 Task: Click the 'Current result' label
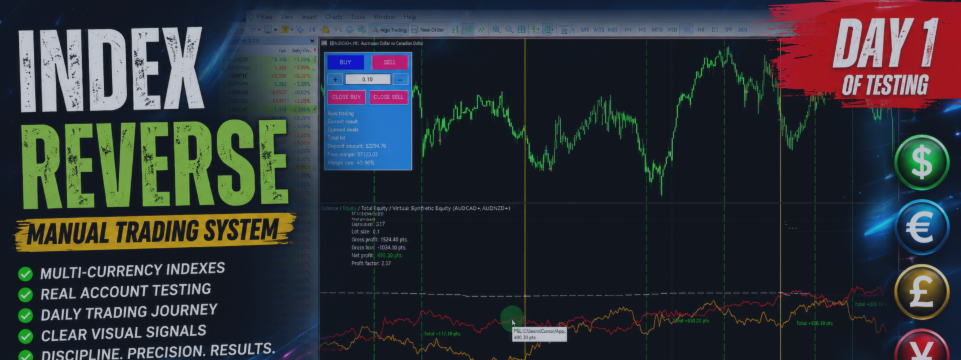(343, 121)
